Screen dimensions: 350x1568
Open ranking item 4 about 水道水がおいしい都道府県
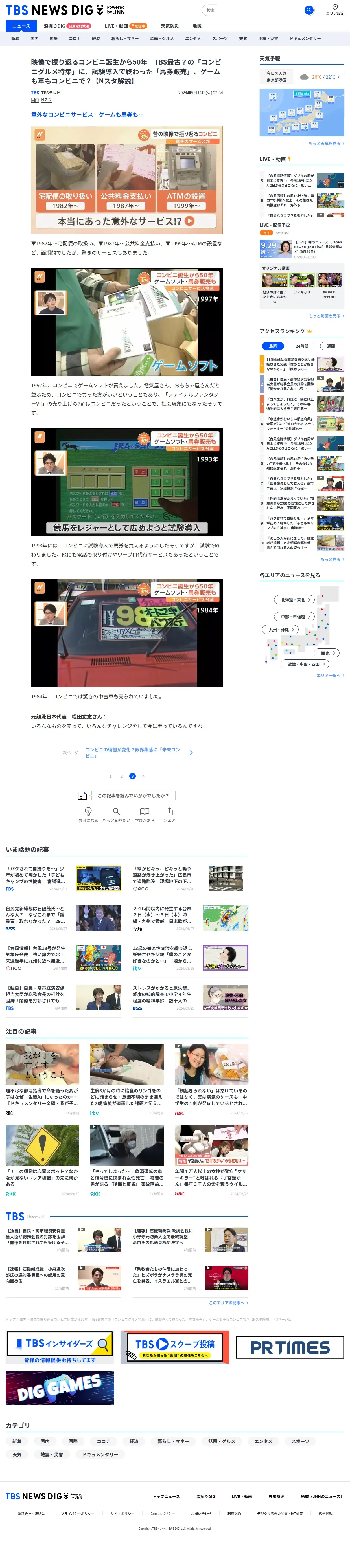coord(302,424)
